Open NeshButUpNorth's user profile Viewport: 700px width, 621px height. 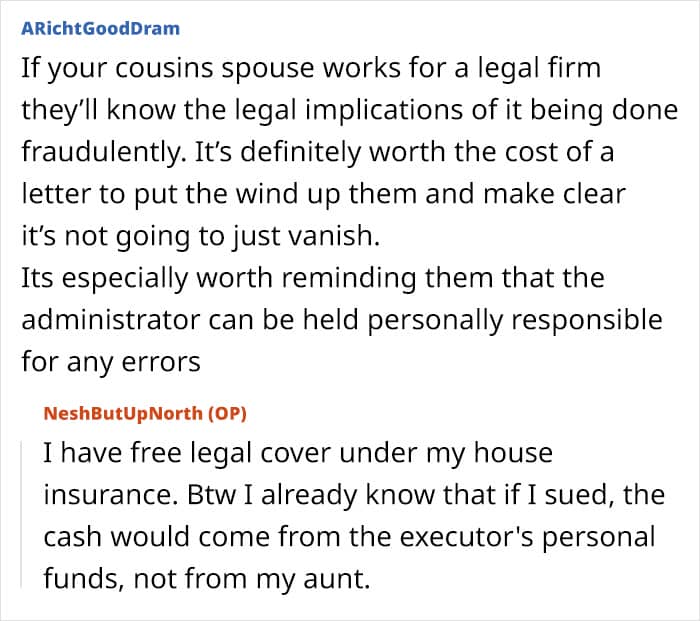click(123, 413)
